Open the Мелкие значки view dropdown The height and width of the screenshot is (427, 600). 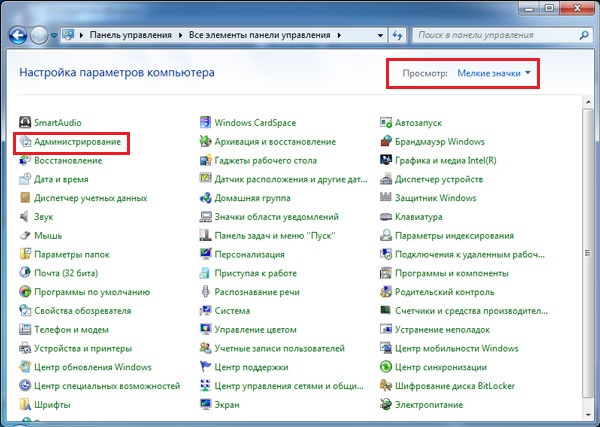pyautogui.click(x=494, y=73)
